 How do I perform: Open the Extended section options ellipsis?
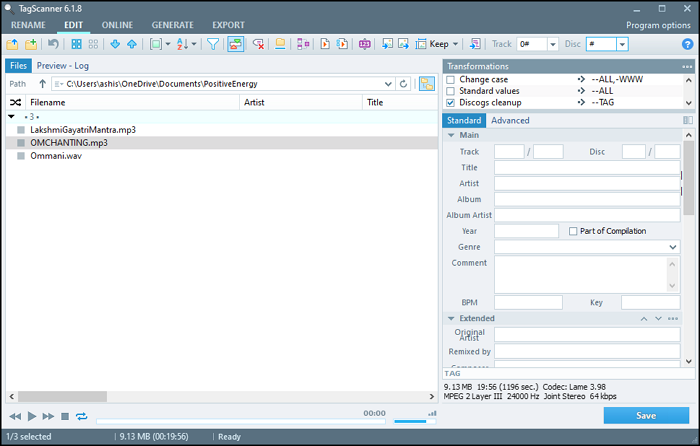tap(673, 318)
